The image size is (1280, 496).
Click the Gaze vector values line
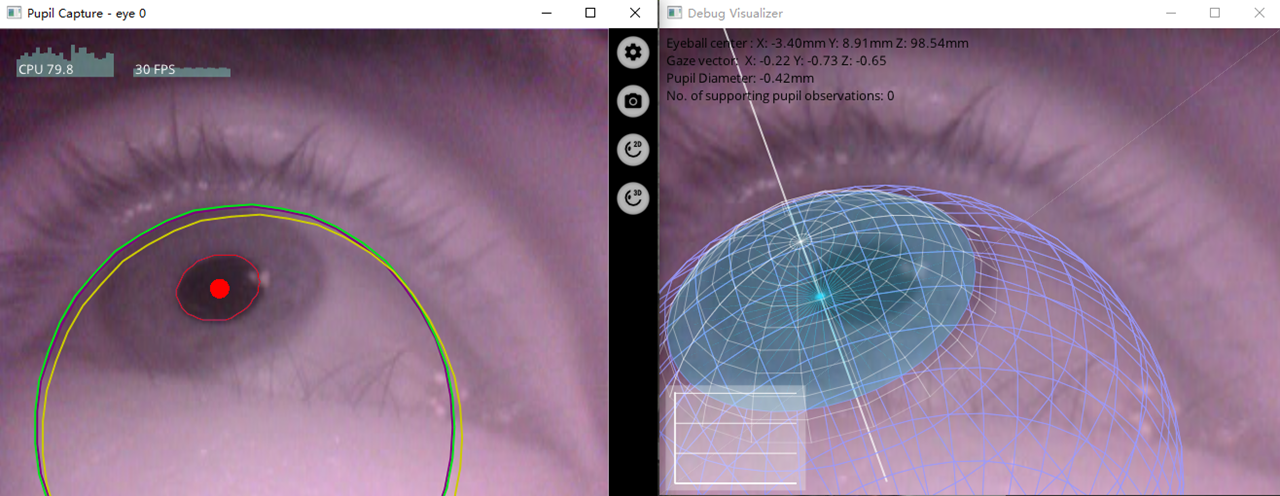[x=776, y=61]
